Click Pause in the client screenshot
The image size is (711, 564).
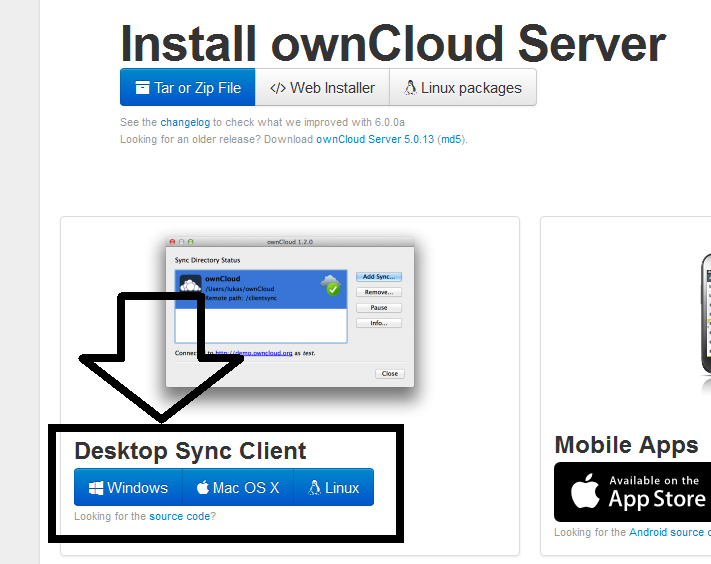[379, 307]
